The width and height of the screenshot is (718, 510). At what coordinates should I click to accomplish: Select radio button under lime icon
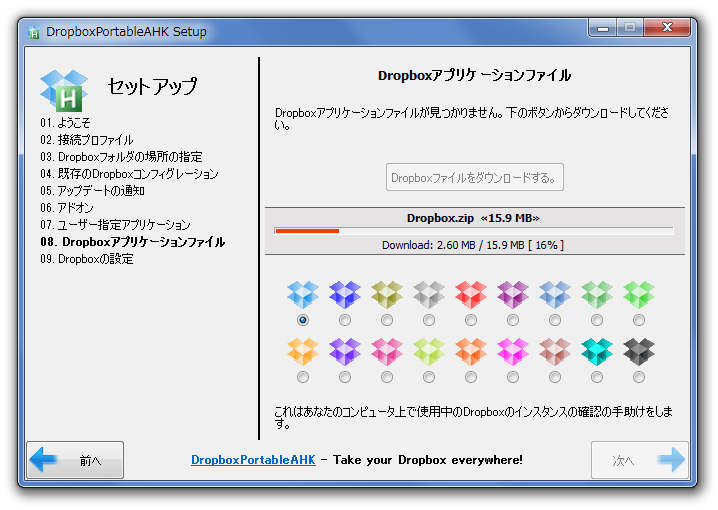point(429,377)
